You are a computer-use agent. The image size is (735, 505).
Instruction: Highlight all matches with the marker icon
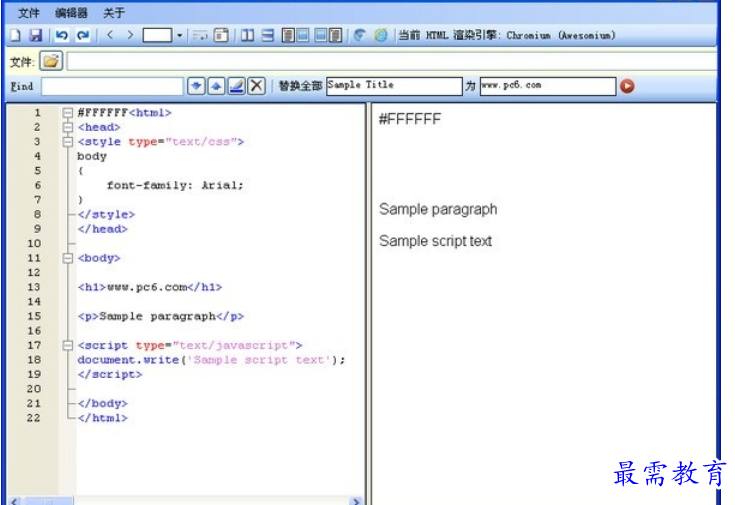coord(237,86)
